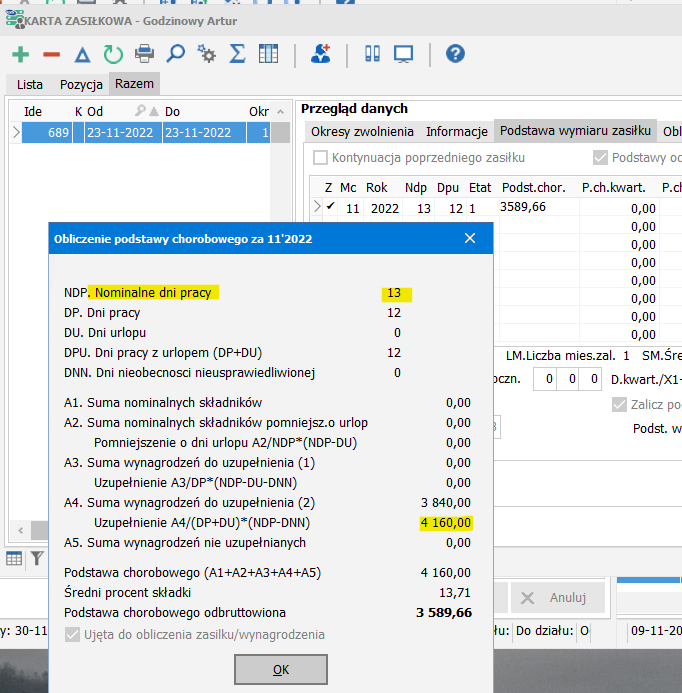
Task: Click the two-panel layout icon
Action: pyautogui.click(x=372, y=54)
